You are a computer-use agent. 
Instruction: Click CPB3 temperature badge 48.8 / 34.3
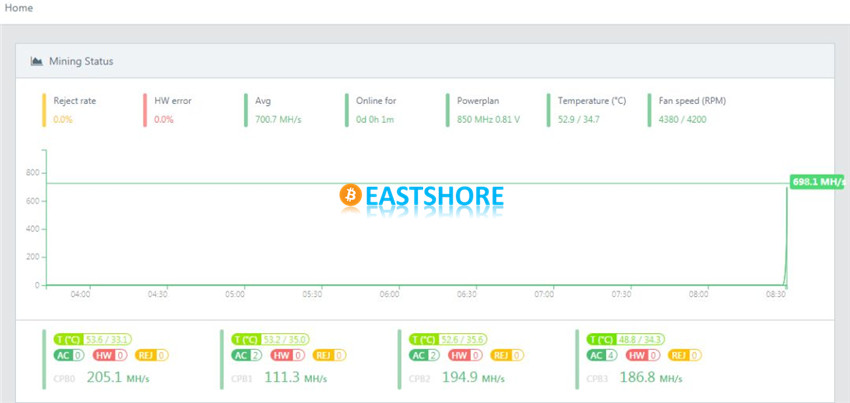click(x=626, y=340)
